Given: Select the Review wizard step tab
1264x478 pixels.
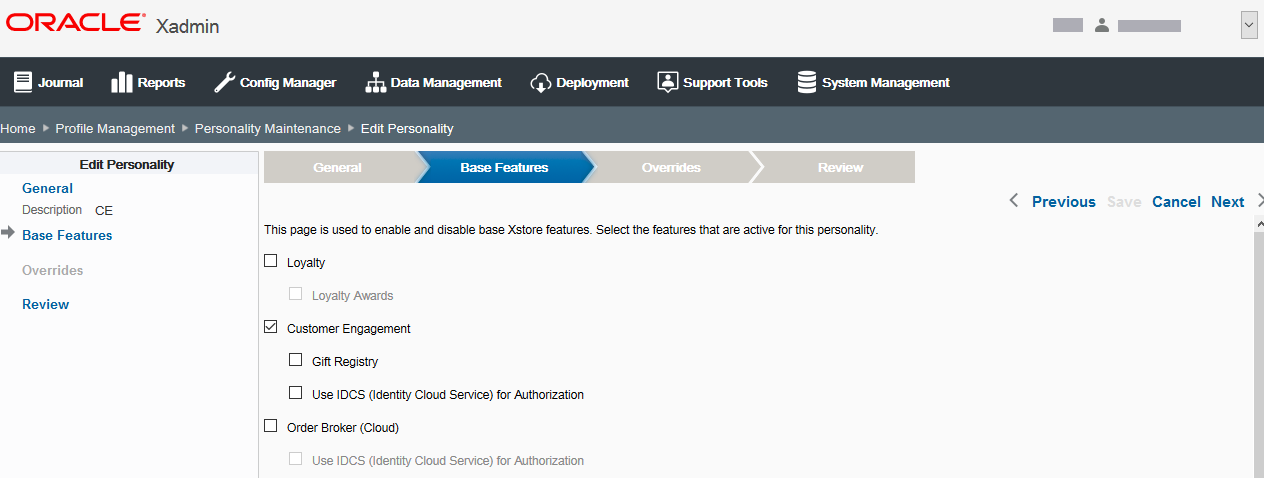Looking at the screenshot, I should coord(840,167).
